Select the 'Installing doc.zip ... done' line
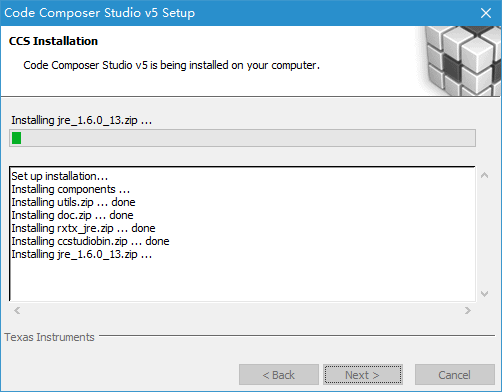The height and width of the screenshot is (392, 502). coord(72,215)
